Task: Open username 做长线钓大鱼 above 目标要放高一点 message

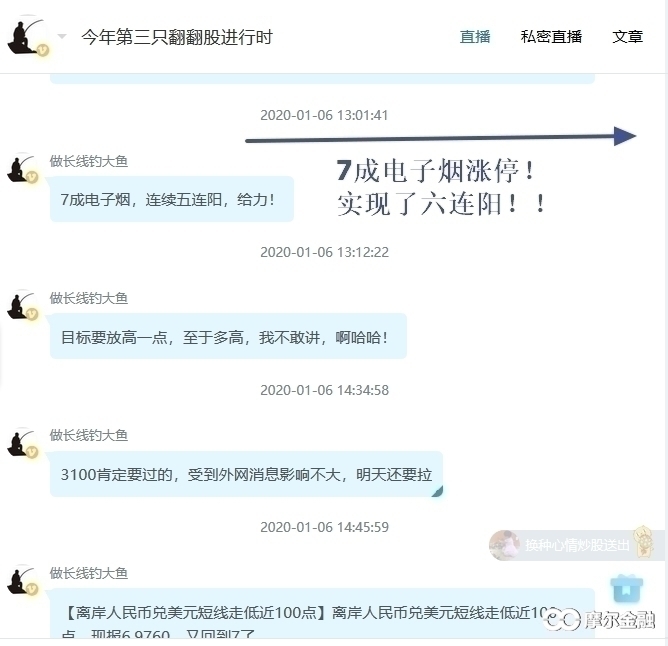Action: (89, 298)
